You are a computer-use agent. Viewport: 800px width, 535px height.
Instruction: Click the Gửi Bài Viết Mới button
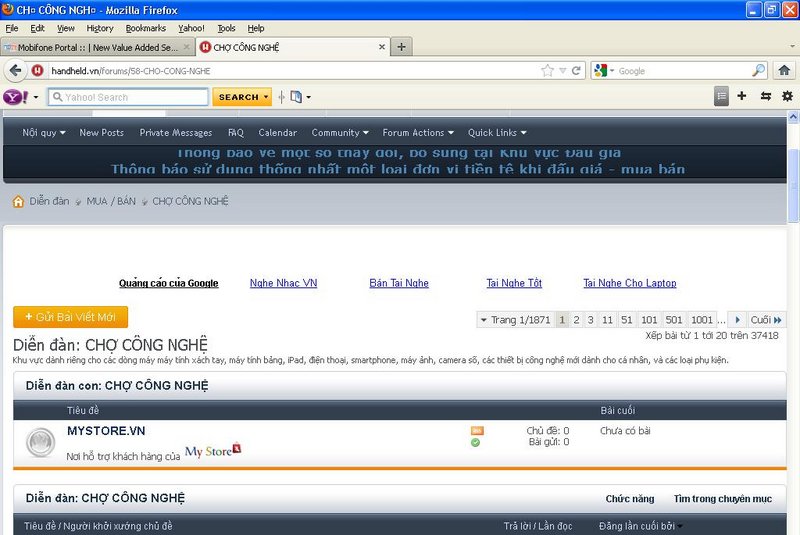pos(70,317)
